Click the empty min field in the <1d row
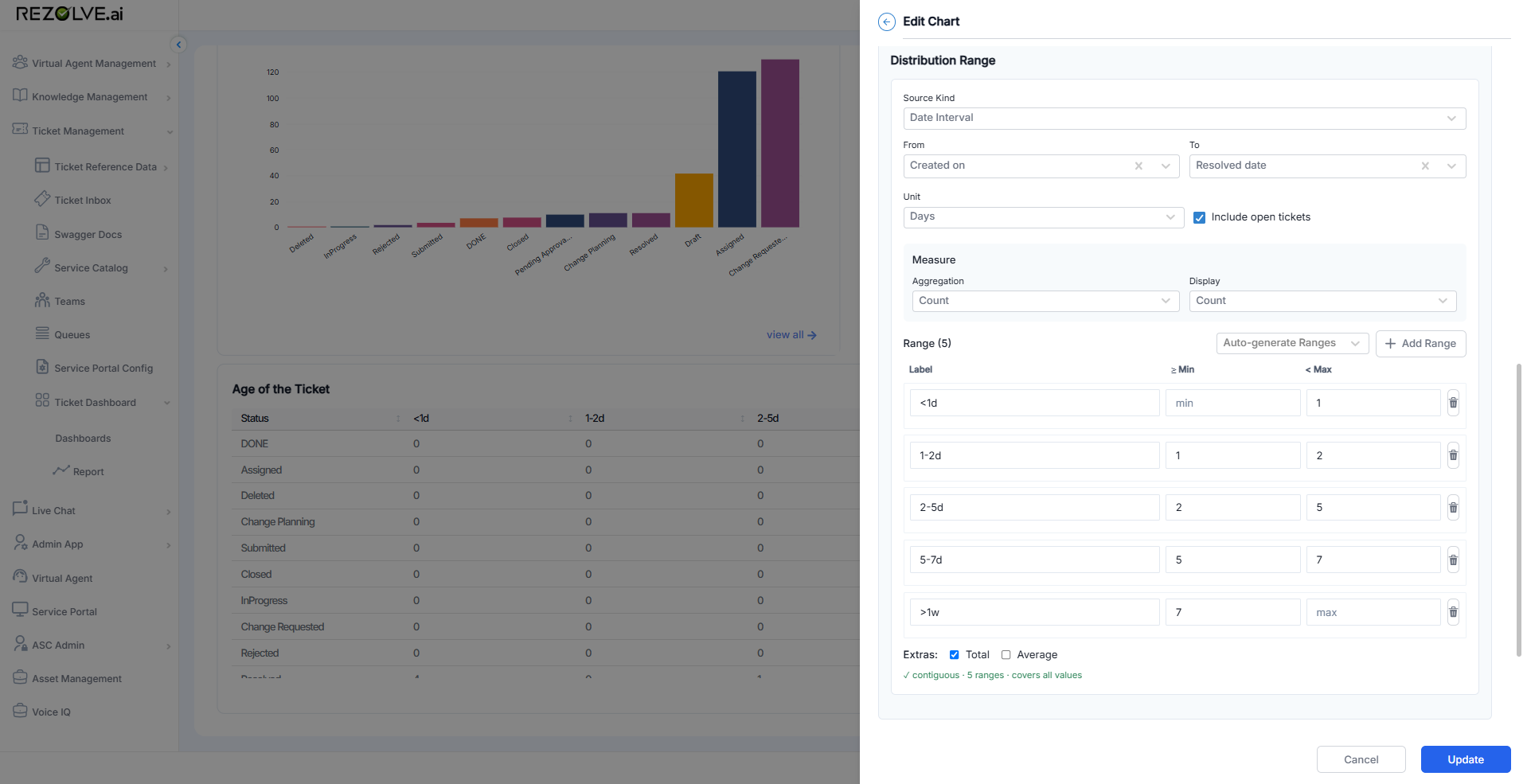The height and width of the screenshot is (784, 1527). [x=1232, y=403]
